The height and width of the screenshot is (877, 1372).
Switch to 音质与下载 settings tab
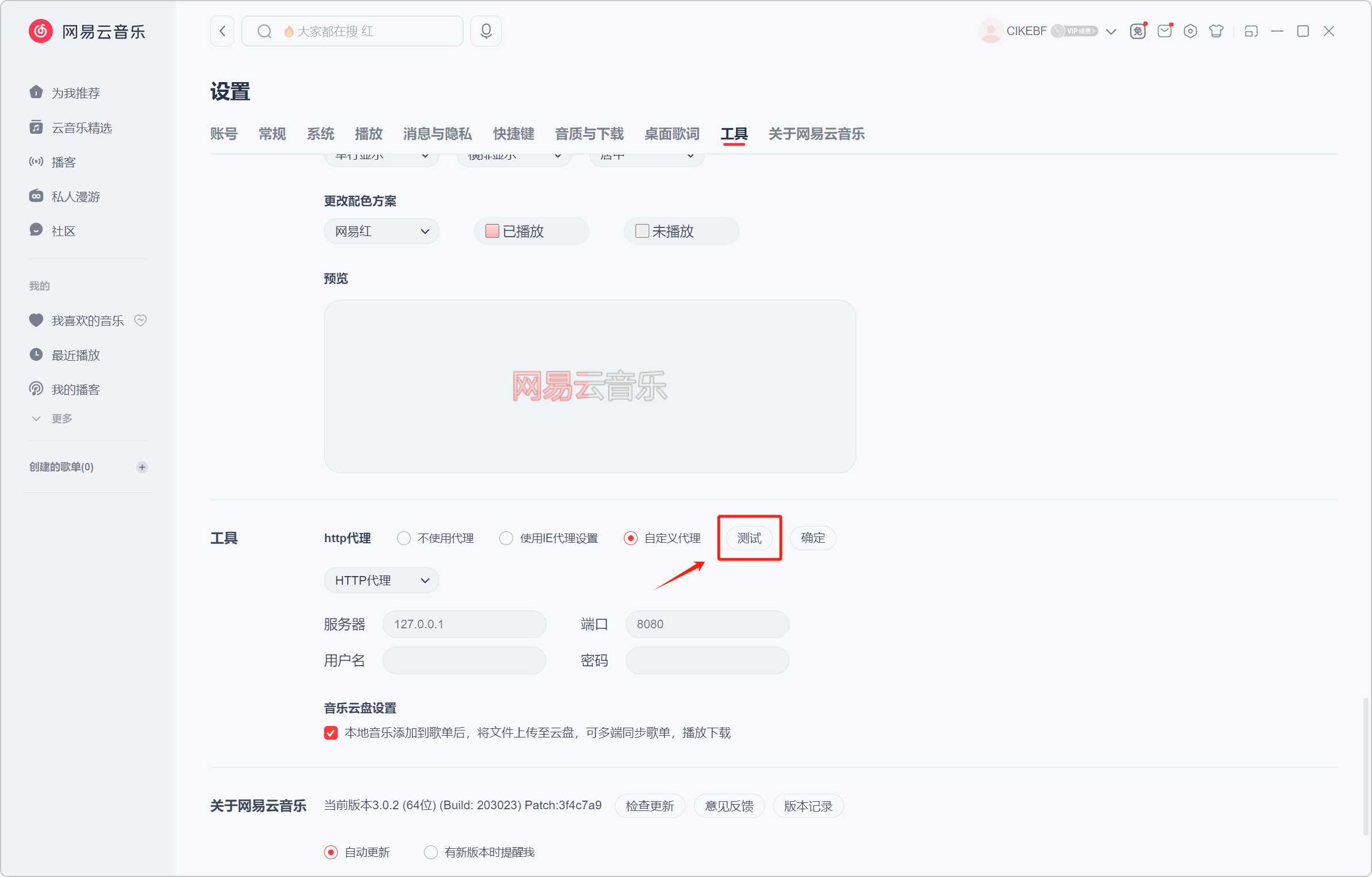coord(589,134)
